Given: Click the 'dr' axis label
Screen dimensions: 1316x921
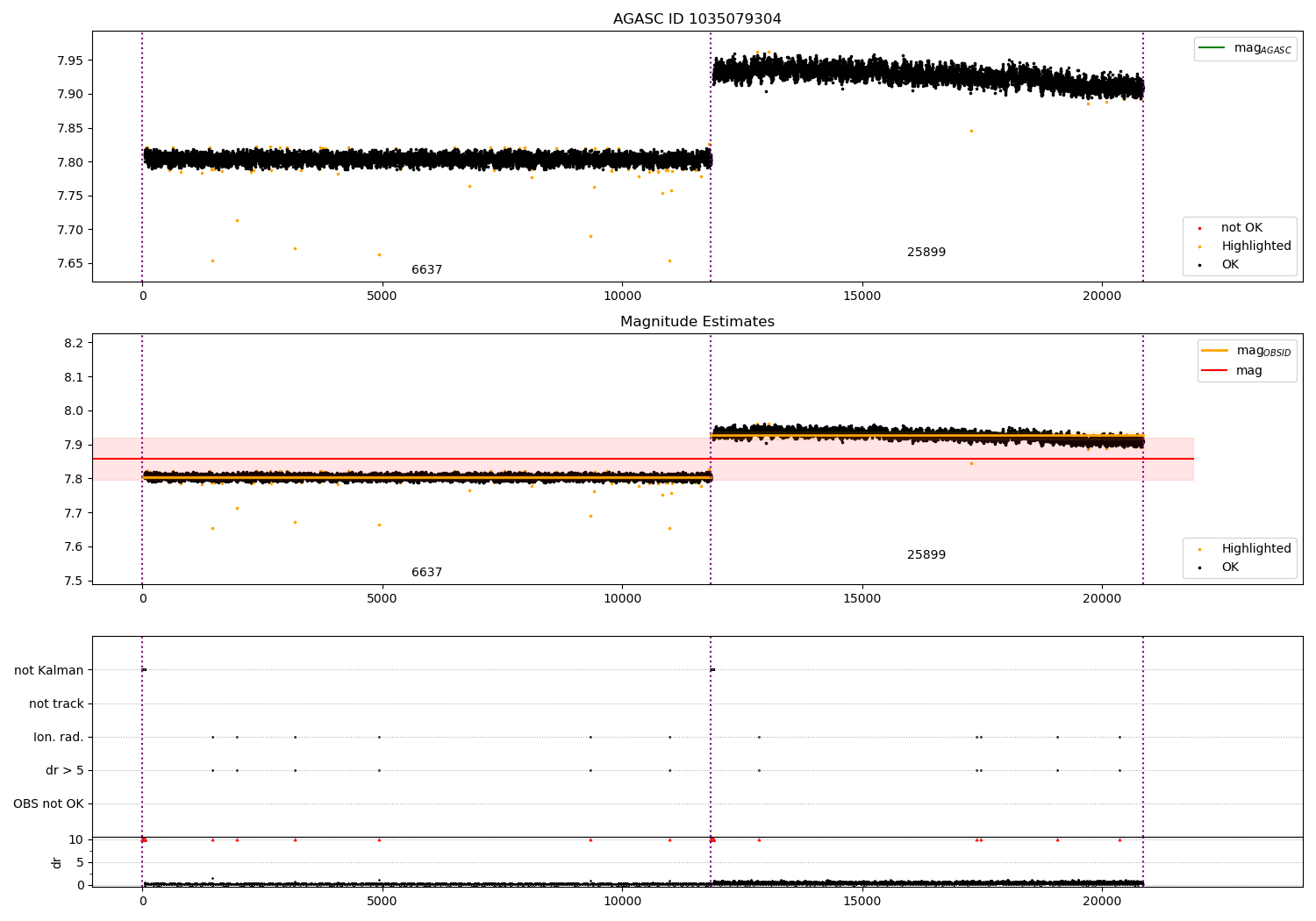Looking at the screenshot, I should click(x=57, y=863).
